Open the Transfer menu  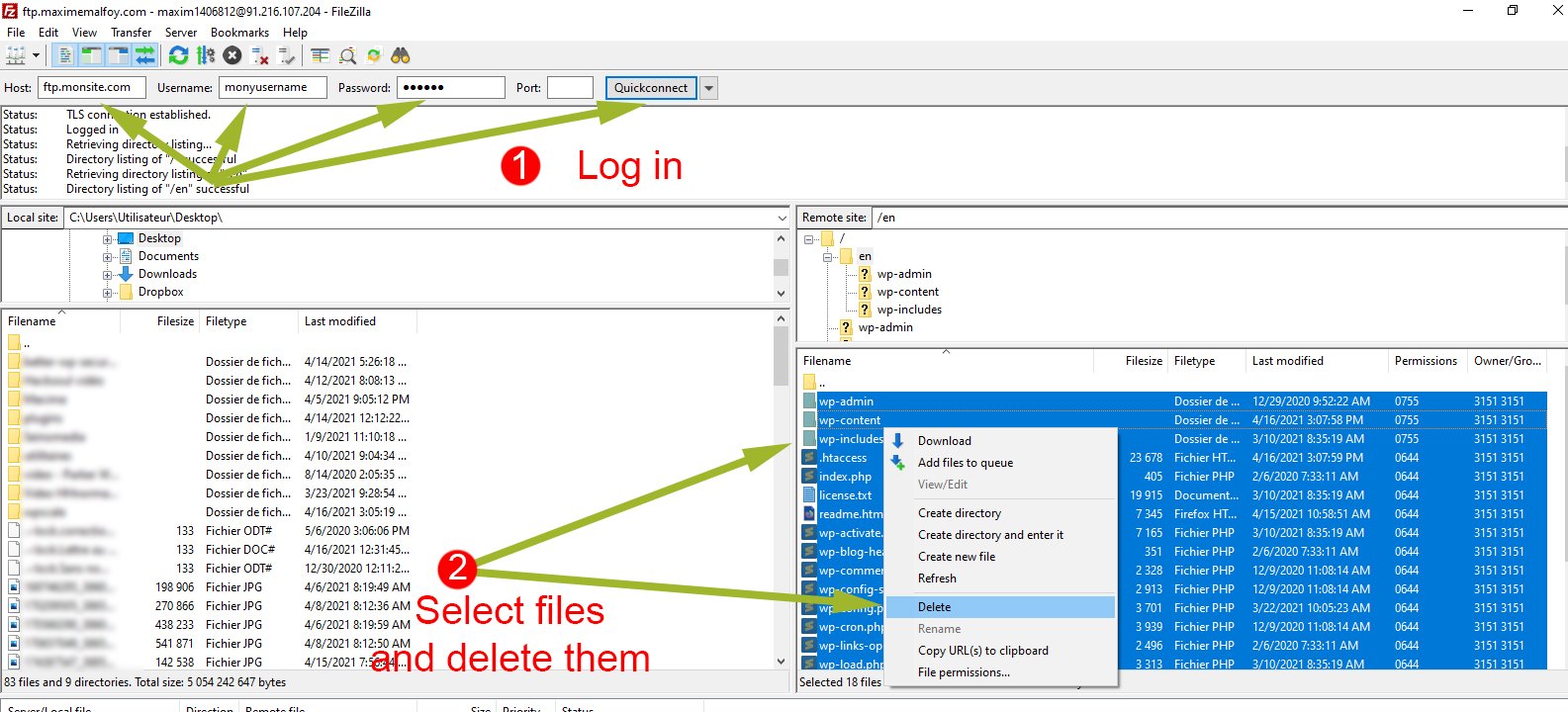(131, 33)
